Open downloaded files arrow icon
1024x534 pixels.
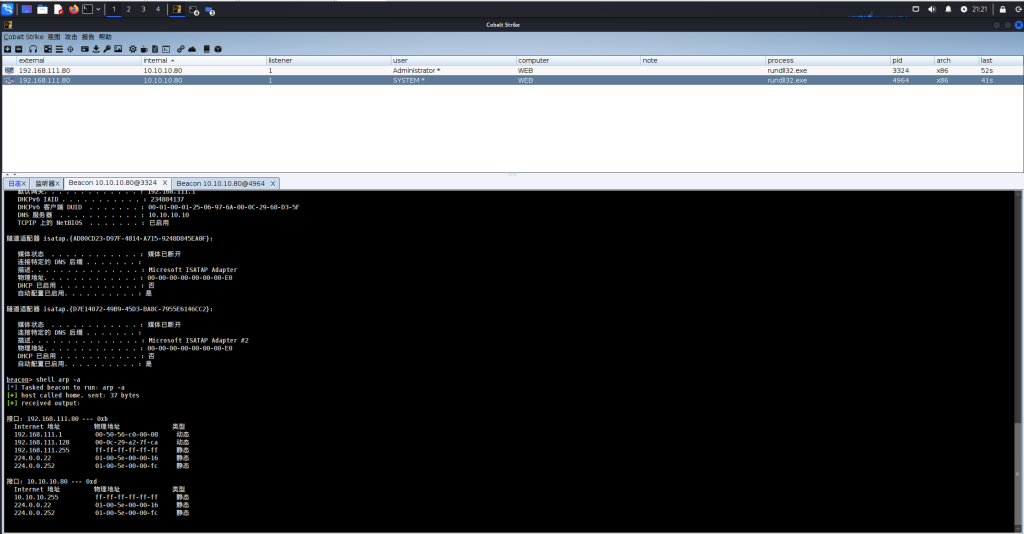(96, 49)
